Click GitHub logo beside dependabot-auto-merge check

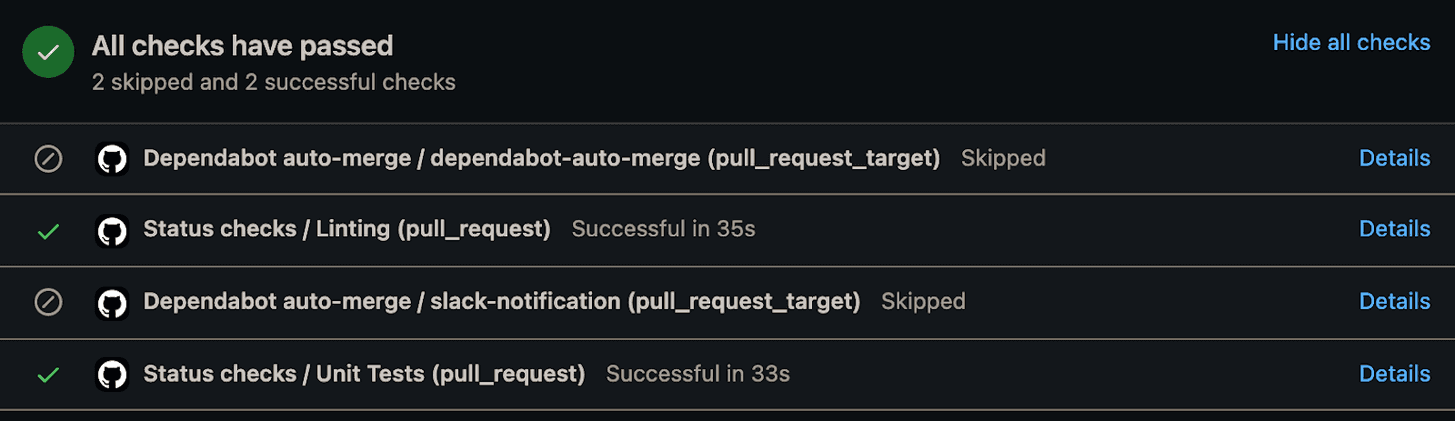coord(112,159)
